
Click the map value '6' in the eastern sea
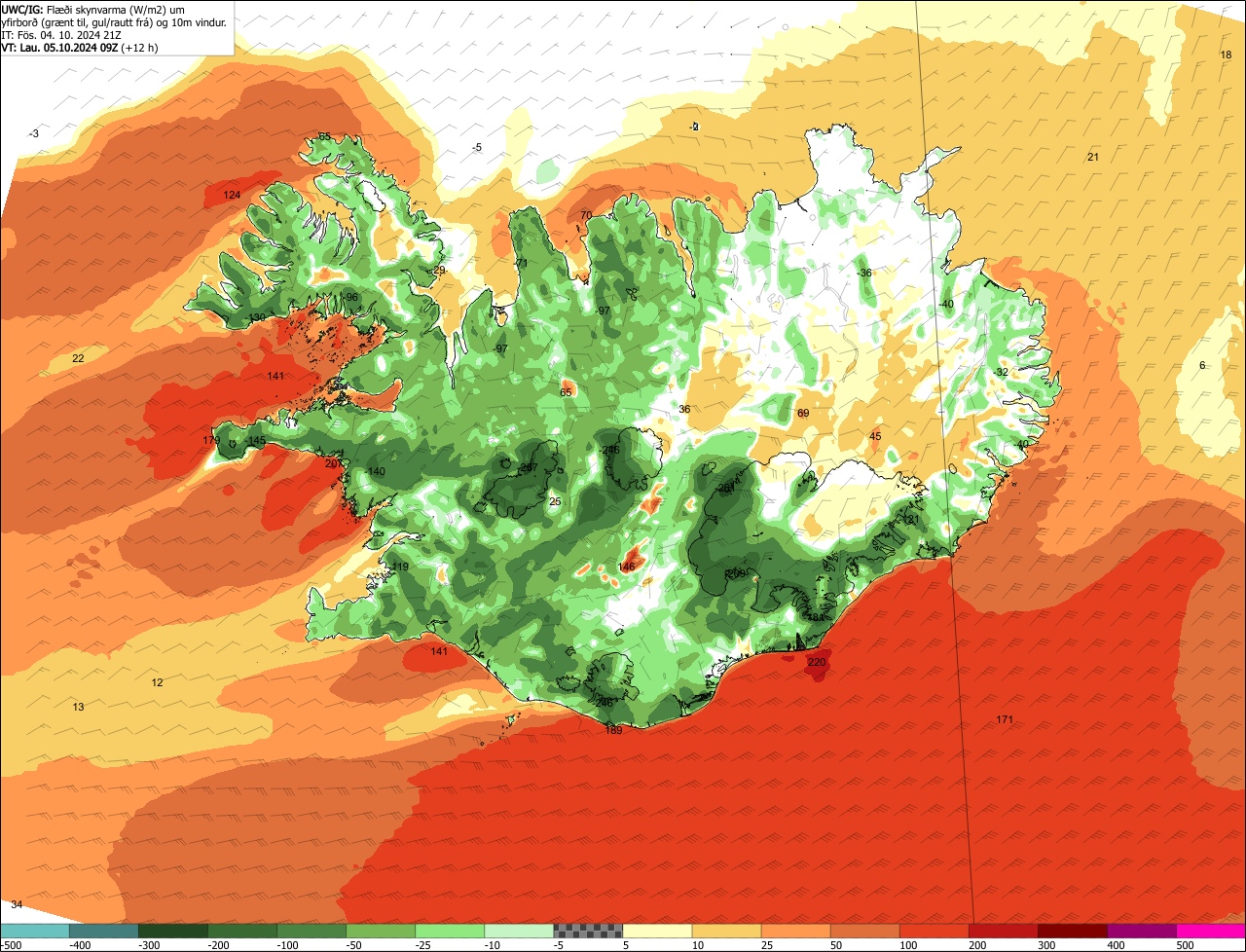1202,366
